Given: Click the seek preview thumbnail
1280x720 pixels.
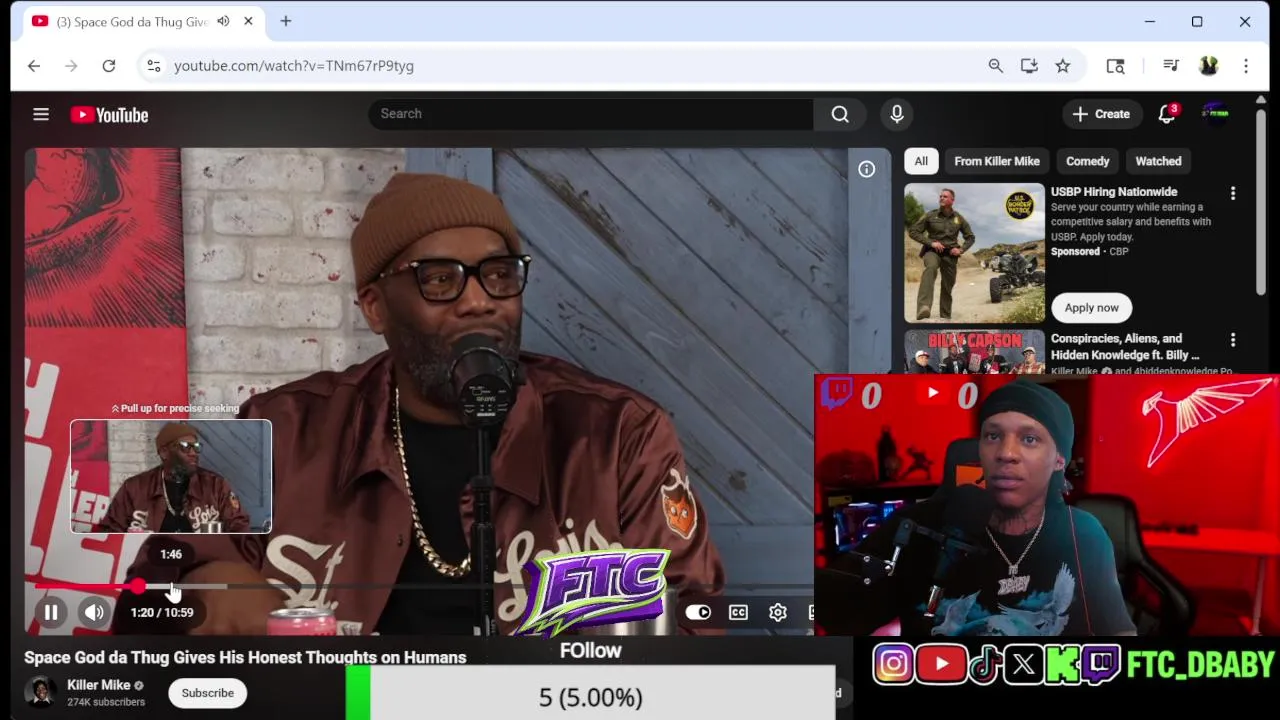Looking at the screenshot, I should coord(171,476).
